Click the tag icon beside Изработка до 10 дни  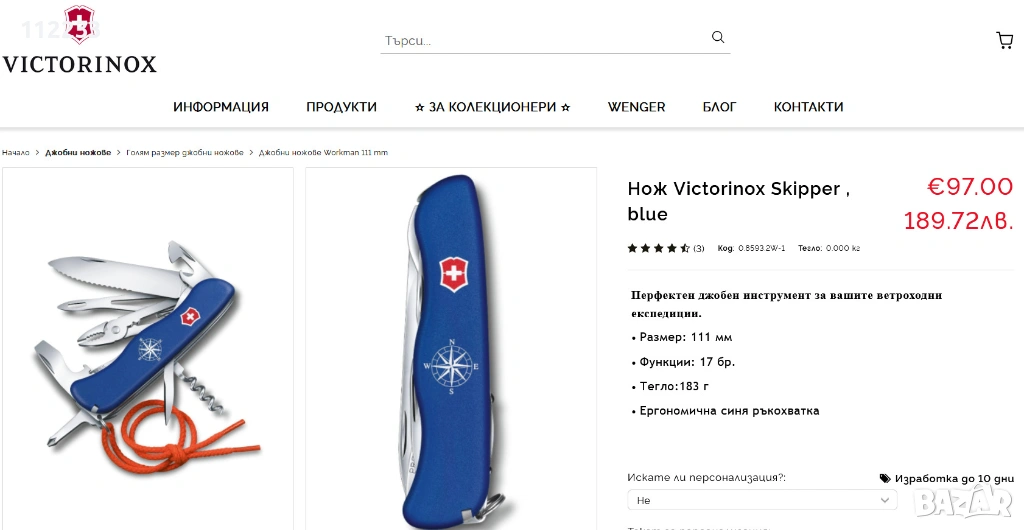[885, 478]
